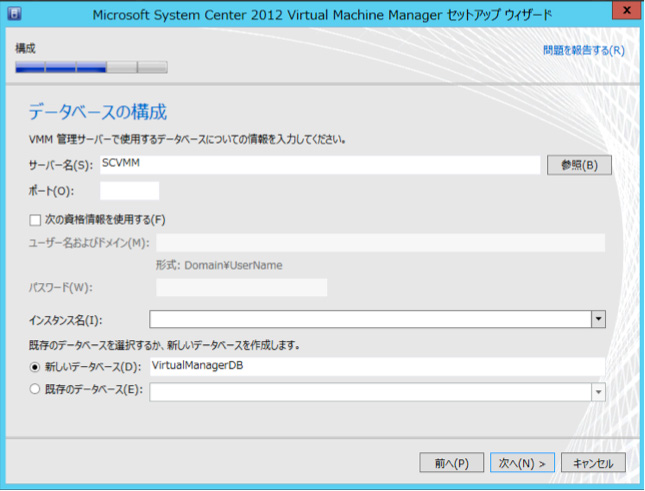
Task: Go back with 前へ(P) button
Action: (452, 463)
